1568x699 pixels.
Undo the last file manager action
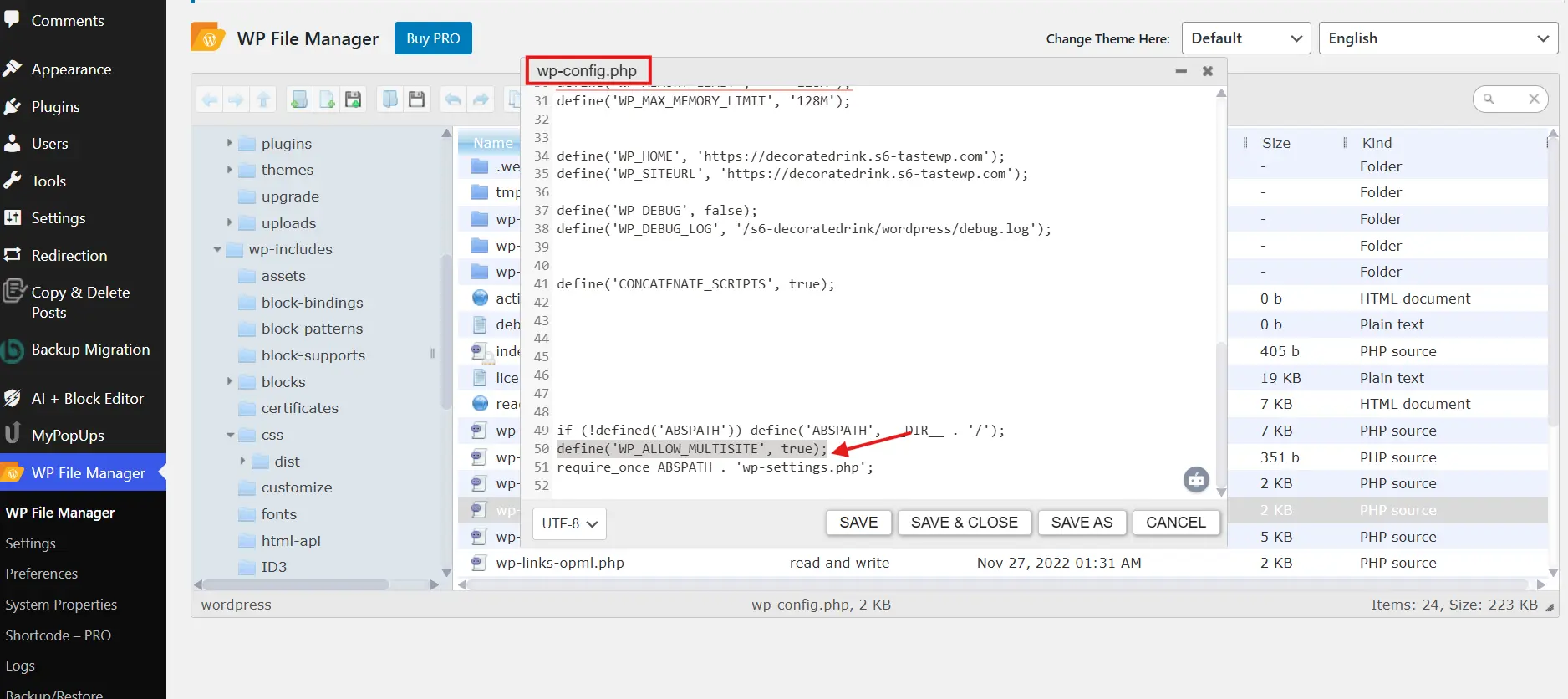tap(453, 100)
